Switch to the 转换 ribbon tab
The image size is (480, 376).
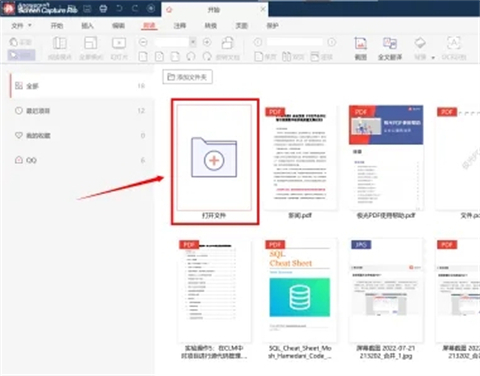pyautogui.click(x=210, y=26)
